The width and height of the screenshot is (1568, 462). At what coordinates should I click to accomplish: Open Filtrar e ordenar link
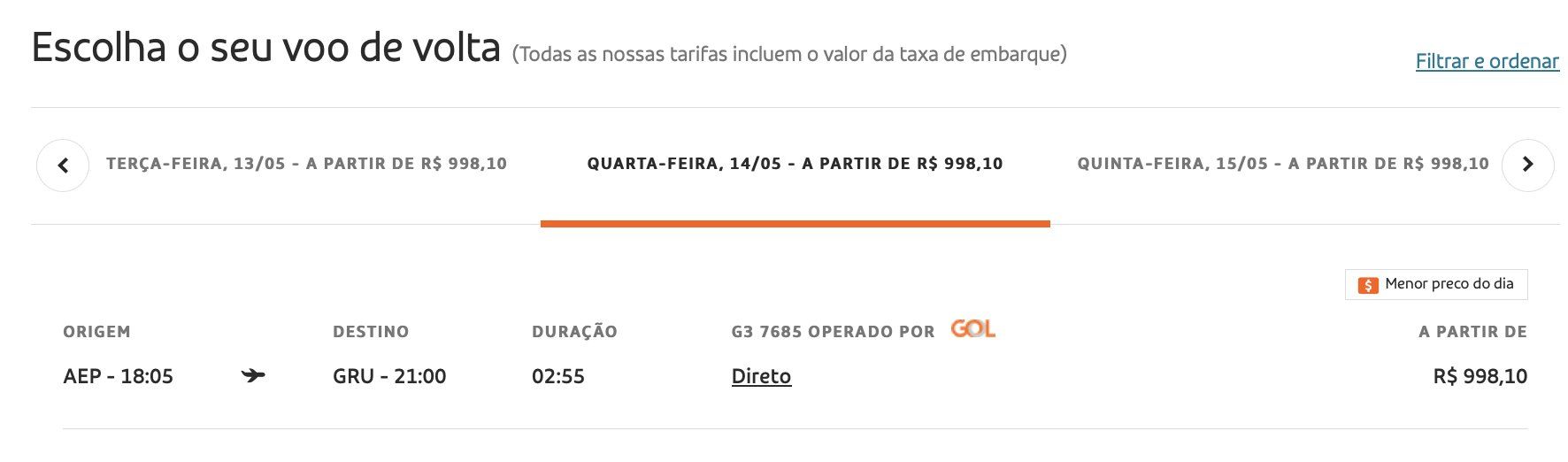pos(1487,61)
